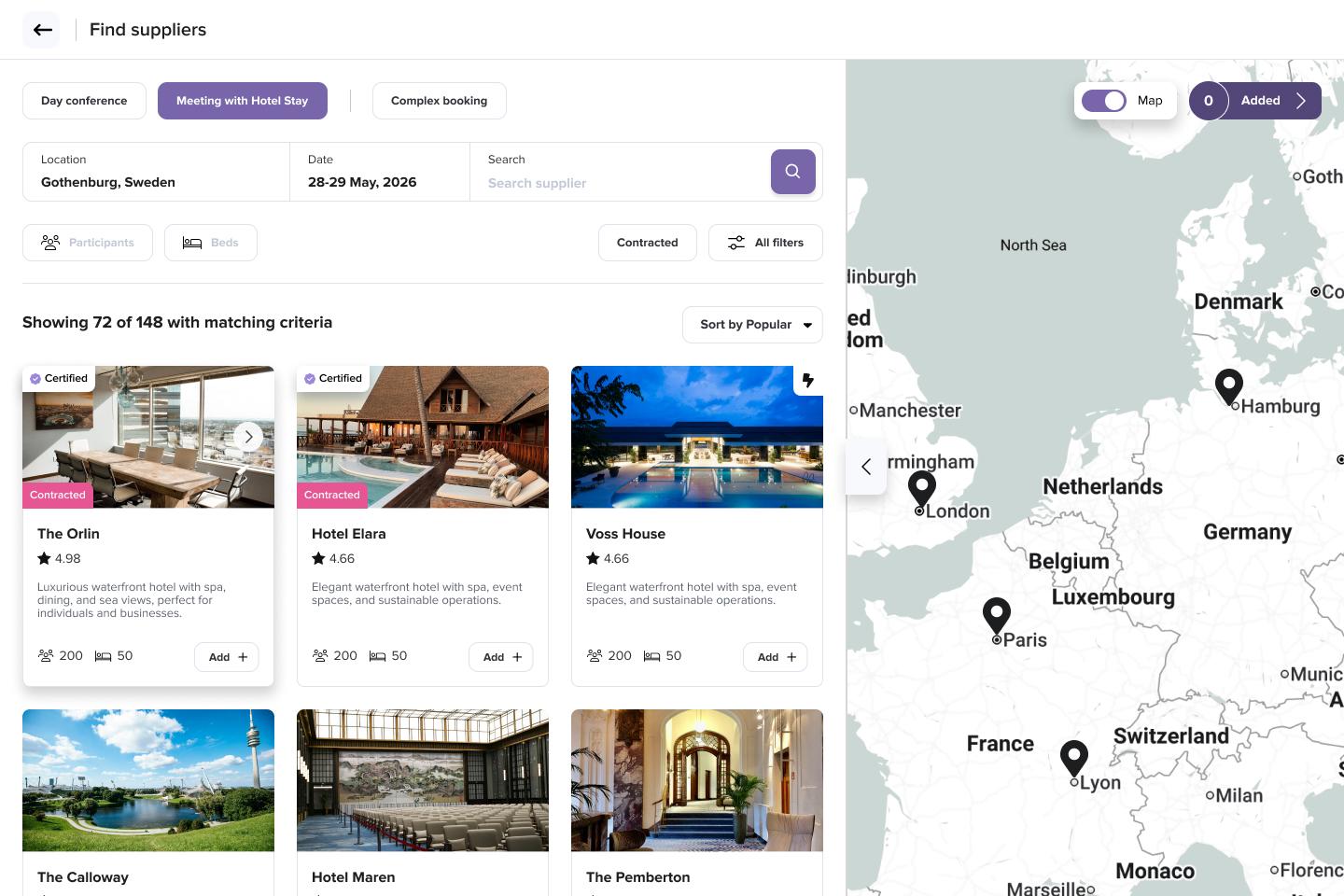Open The Calloway photo thumbnail
Viewport: 1344px width, 896px height.
point(148,780)
